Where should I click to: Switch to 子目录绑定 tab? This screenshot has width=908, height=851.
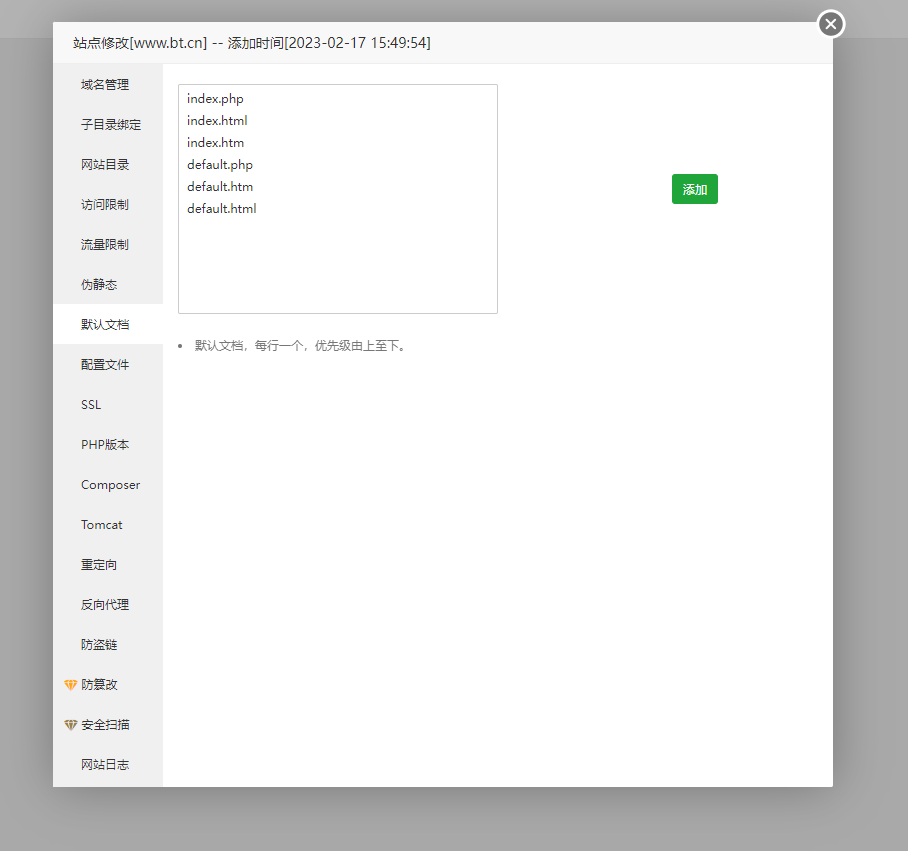[x=110, y=125]
